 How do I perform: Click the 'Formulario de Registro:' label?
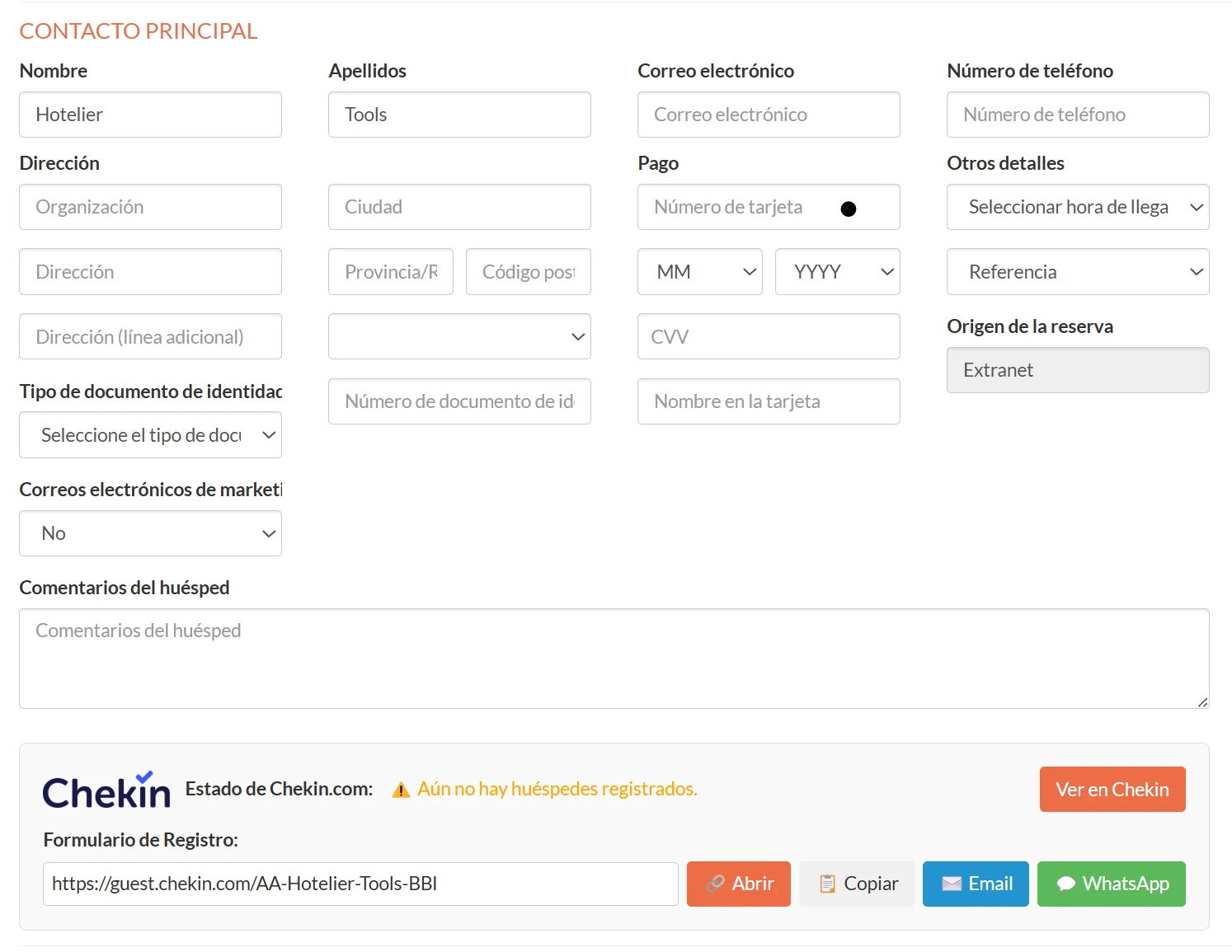pyautogui.click(x=140, y=840)
